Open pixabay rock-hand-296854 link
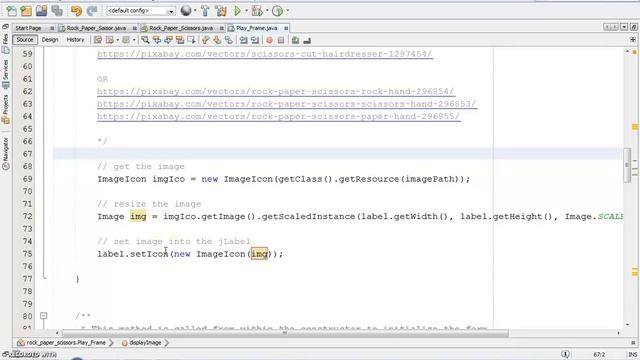Screen dimensions: 640x360 [x=276, y=91]
